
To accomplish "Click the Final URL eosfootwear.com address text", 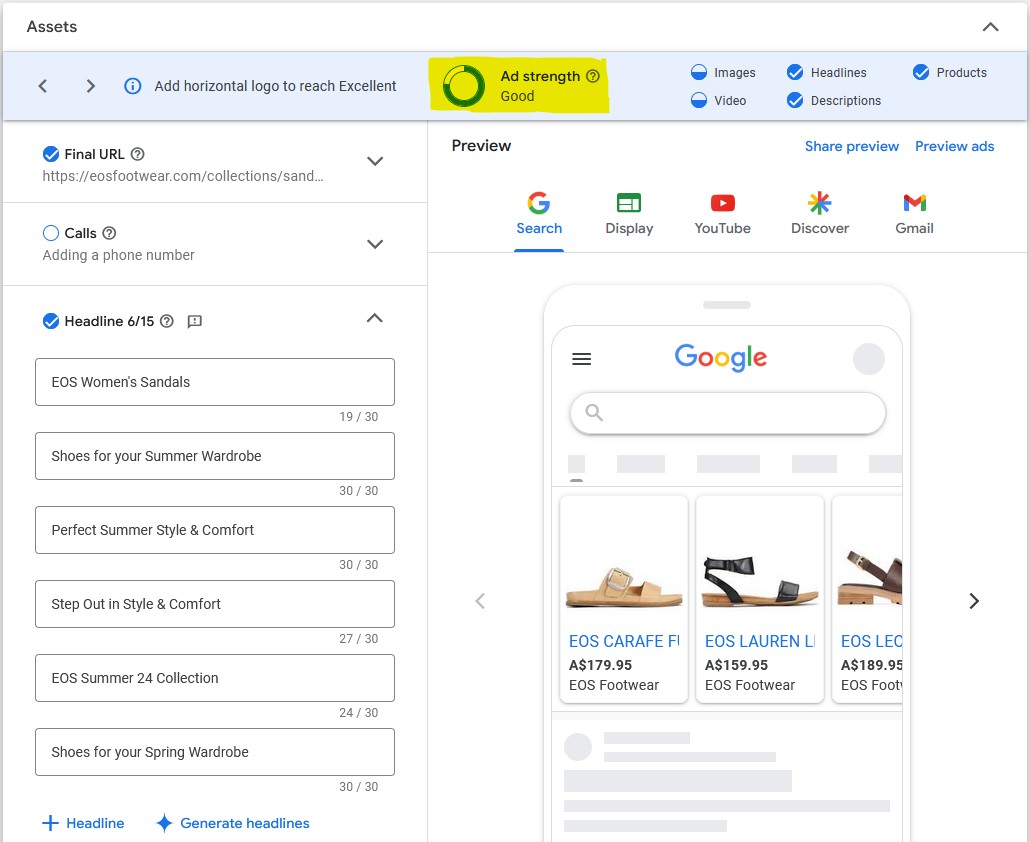I will 183,176.
